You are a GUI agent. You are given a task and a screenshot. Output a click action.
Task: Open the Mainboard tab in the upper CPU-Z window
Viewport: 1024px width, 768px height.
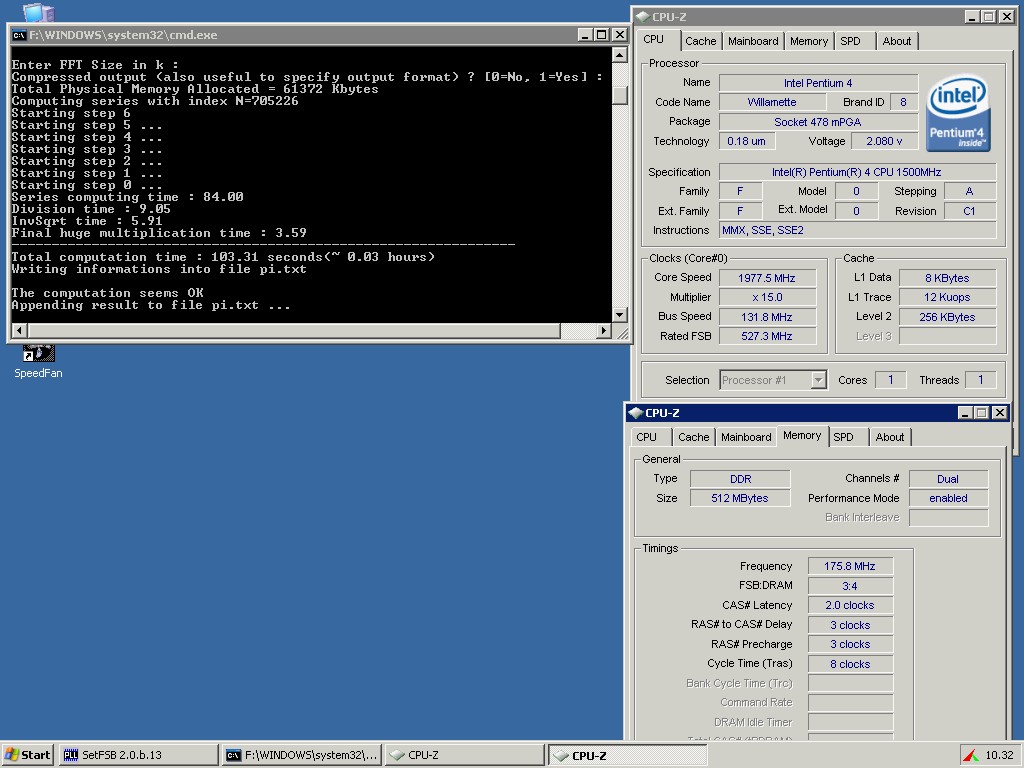(x=753, y=41)
